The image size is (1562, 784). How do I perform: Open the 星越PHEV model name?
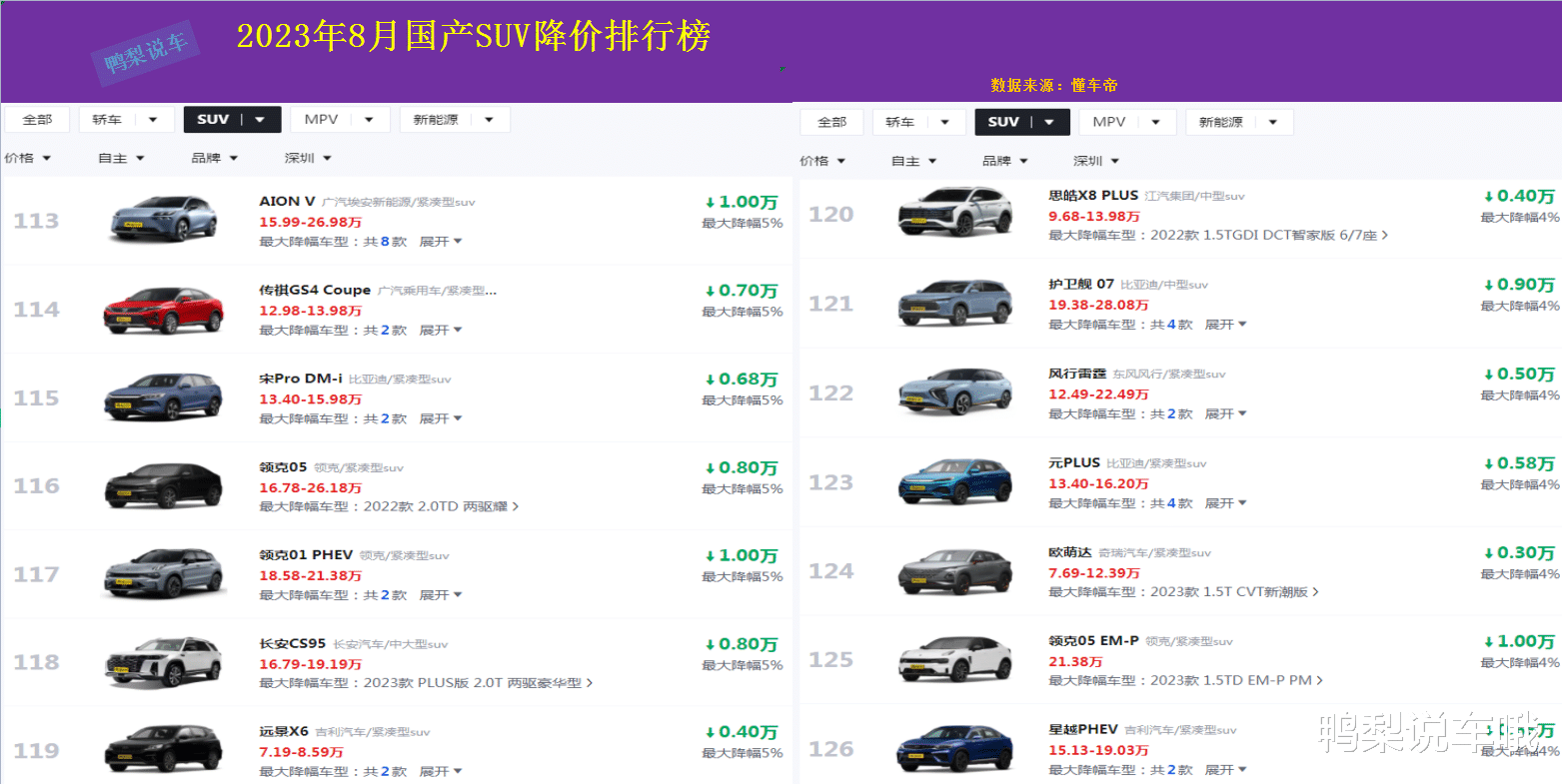pos(1083,730)
